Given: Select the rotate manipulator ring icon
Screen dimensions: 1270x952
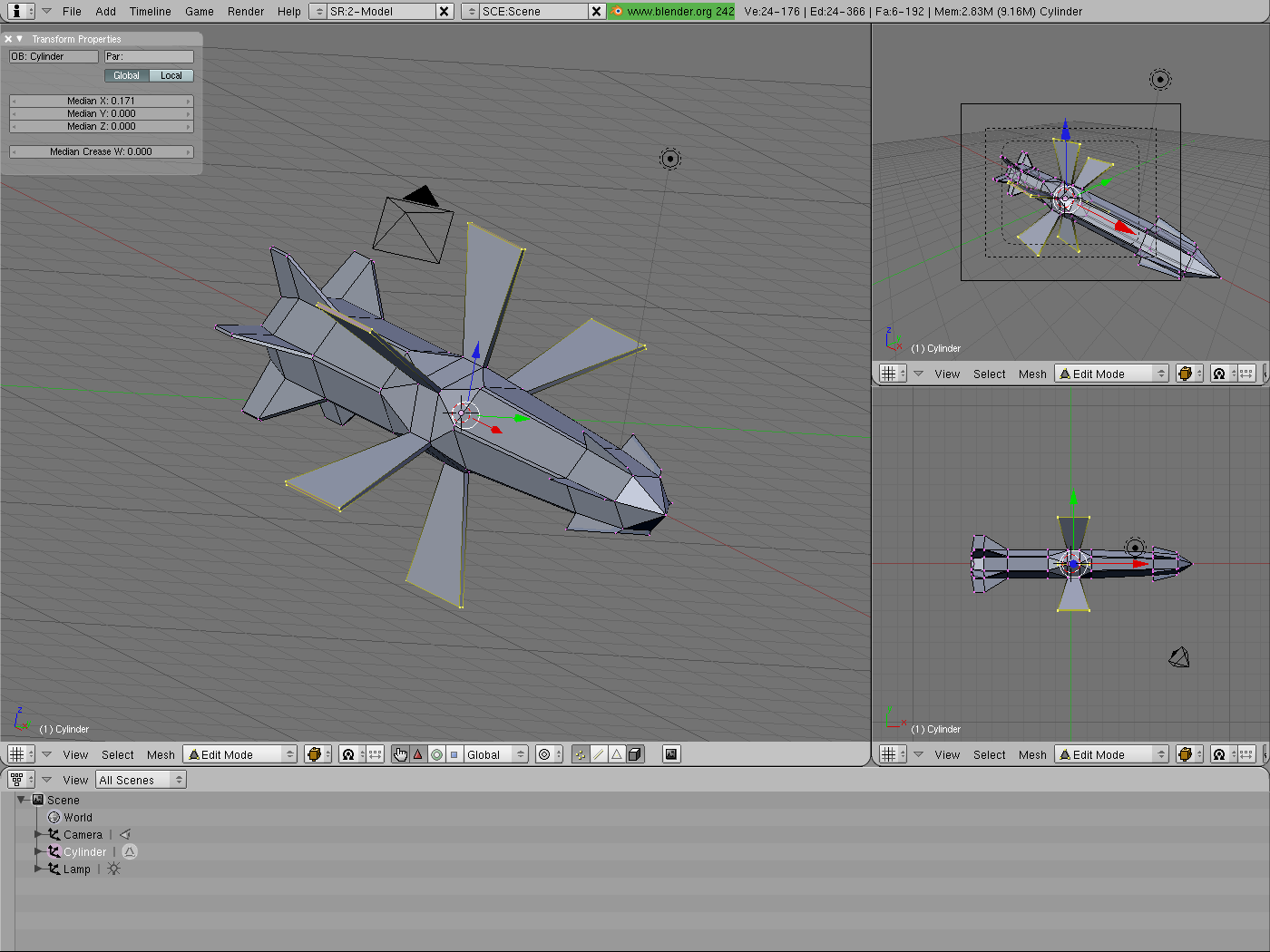Looking at the screenshot, I should [x=436, y=754].
